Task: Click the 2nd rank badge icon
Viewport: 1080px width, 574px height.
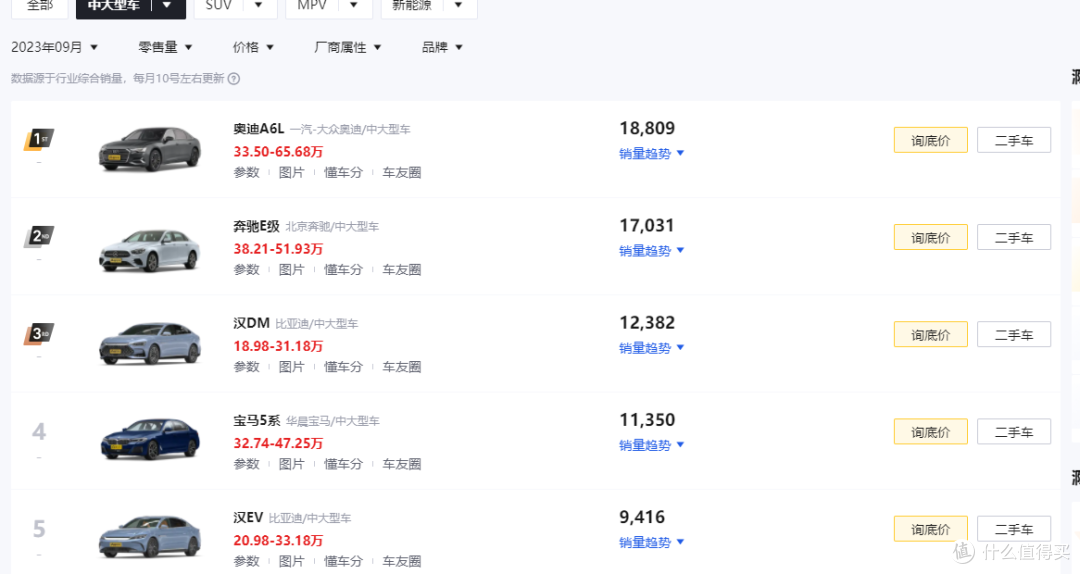Action: click(39, 236)
